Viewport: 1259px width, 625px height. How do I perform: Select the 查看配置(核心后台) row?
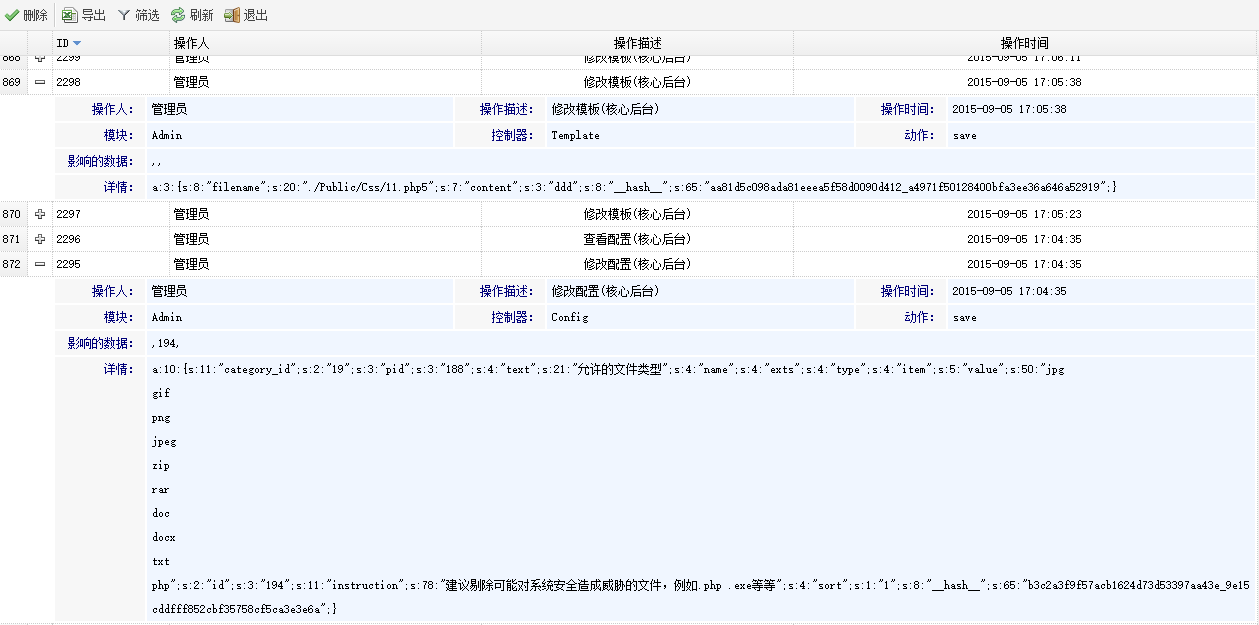click(x=637, y=239)
